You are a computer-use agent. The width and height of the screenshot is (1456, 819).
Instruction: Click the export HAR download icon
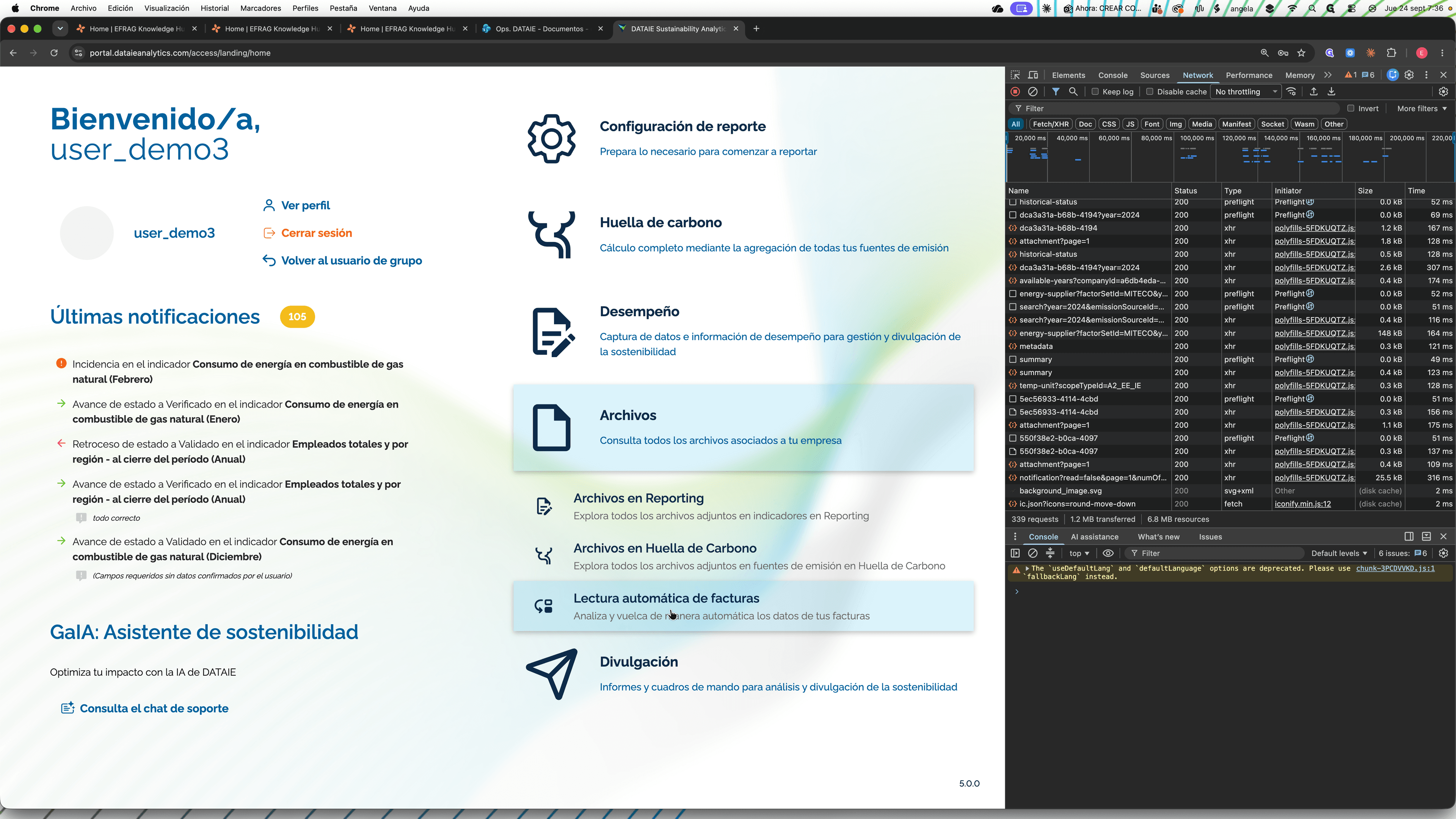click(x=1331, y=91)
